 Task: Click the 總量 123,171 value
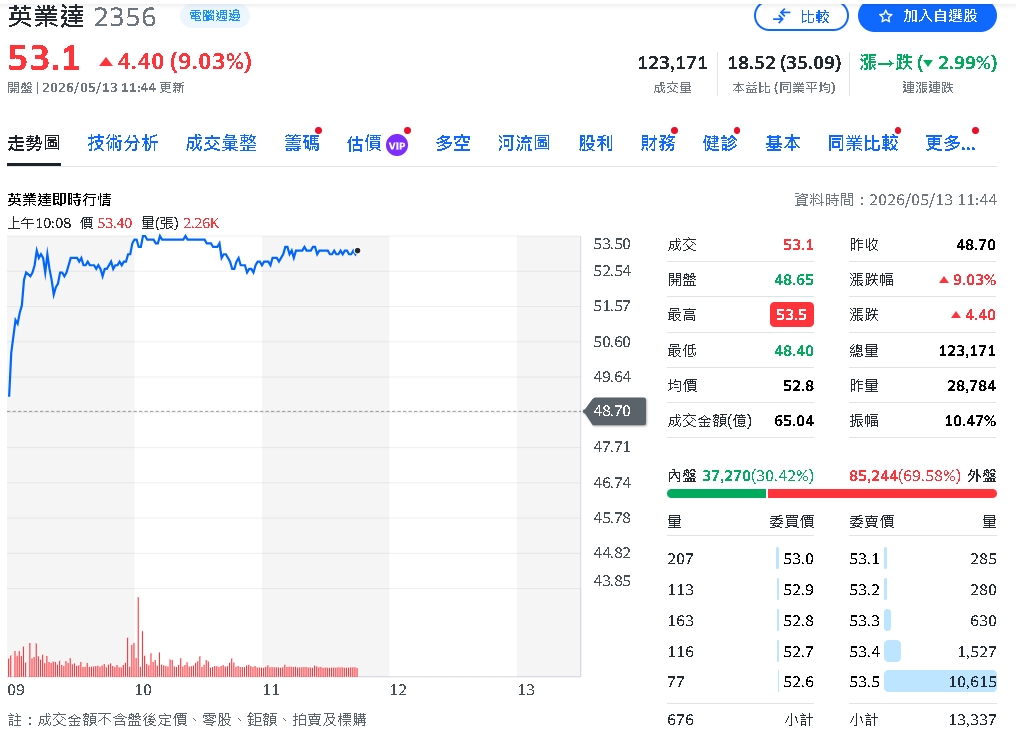pyautogui.click(x=967, y=351)
